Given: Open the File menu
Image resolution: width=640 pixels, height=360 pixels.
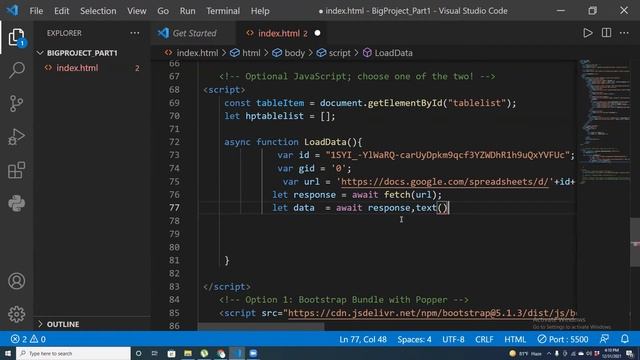Looking at the screenshot, I should [36, 11].
